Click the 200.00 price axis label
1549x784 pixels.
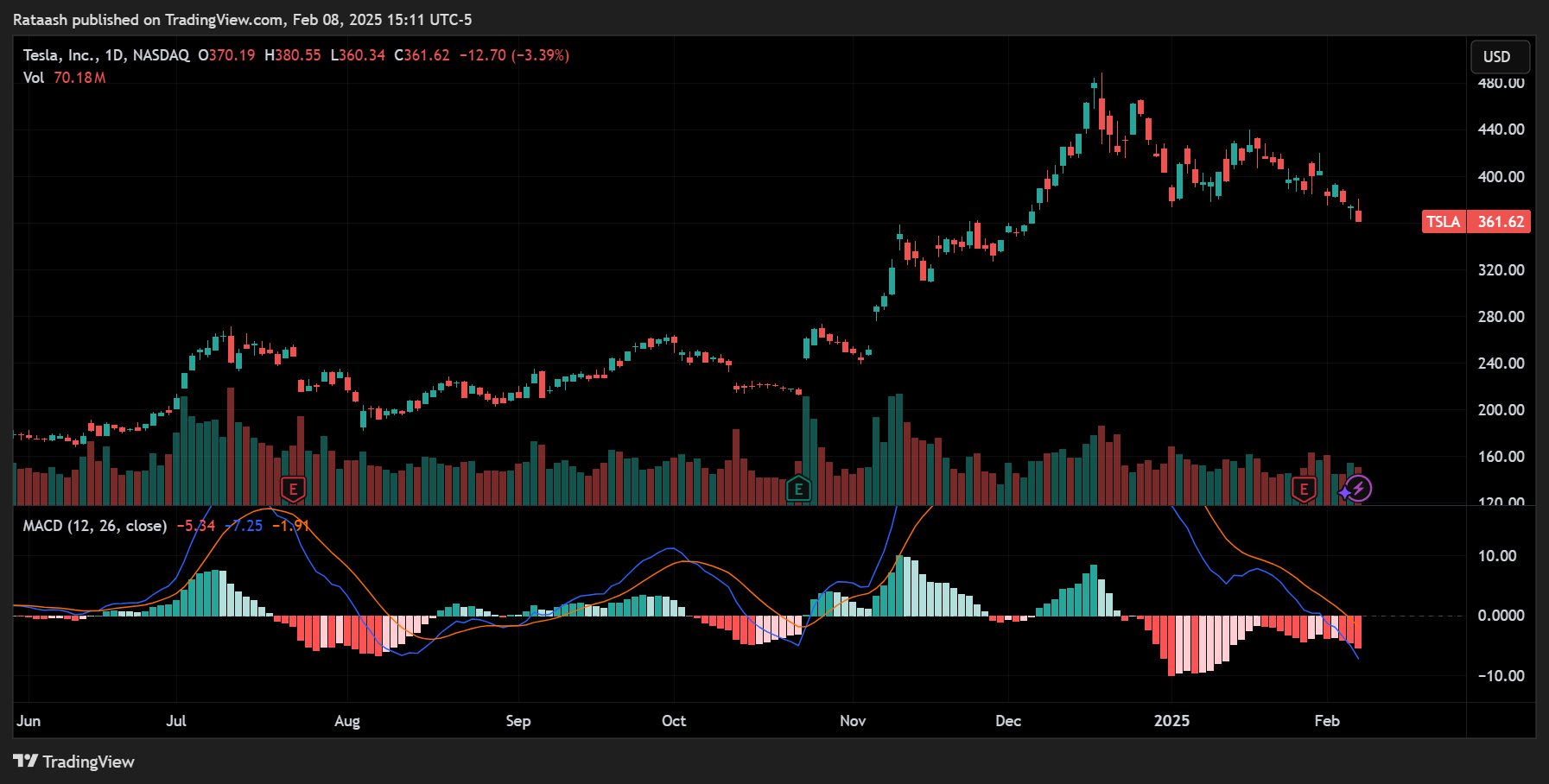coord(1501,410)
